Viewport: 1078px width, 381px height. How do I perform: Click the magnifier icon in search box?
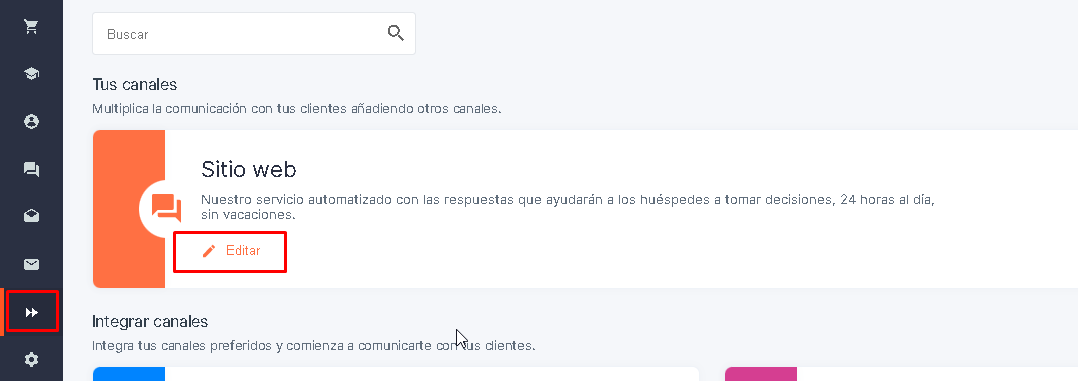pos(395,33)
